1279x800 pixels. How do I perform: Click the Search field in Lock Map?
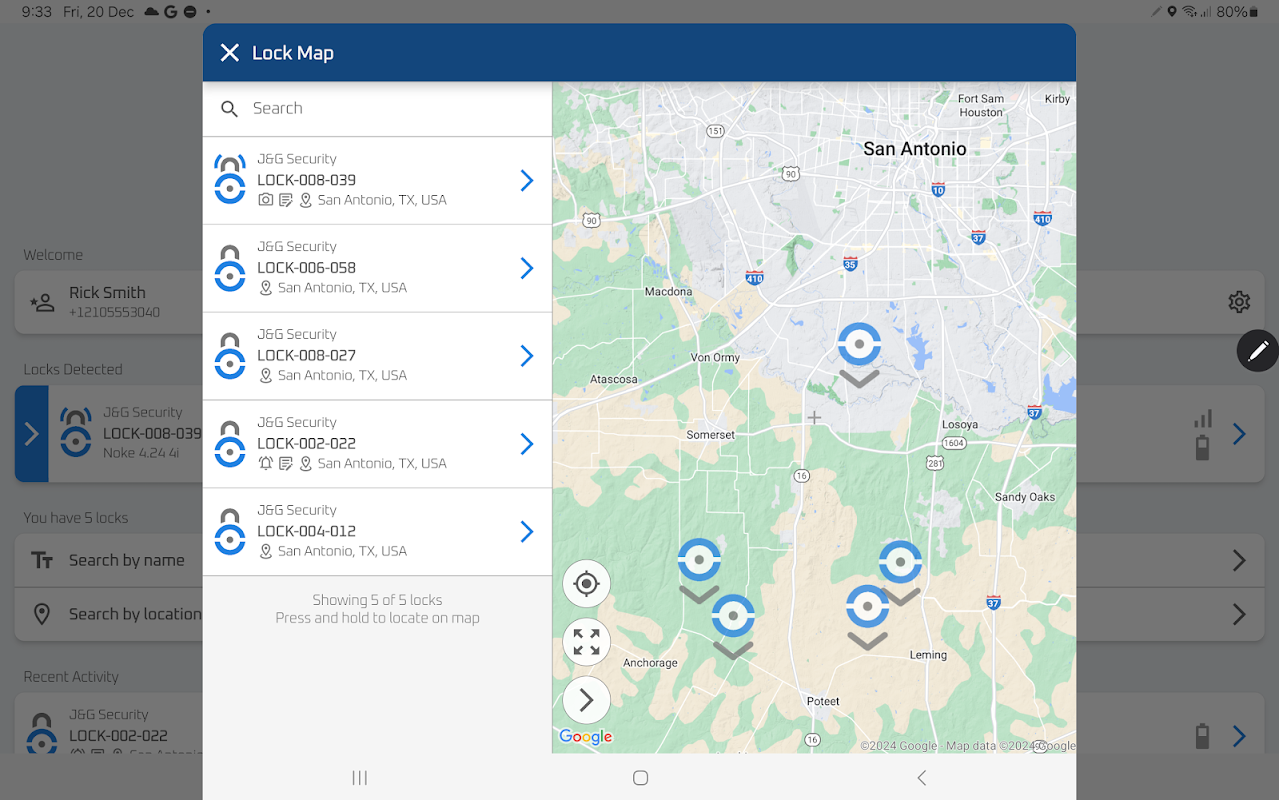[x=377, y=108]
